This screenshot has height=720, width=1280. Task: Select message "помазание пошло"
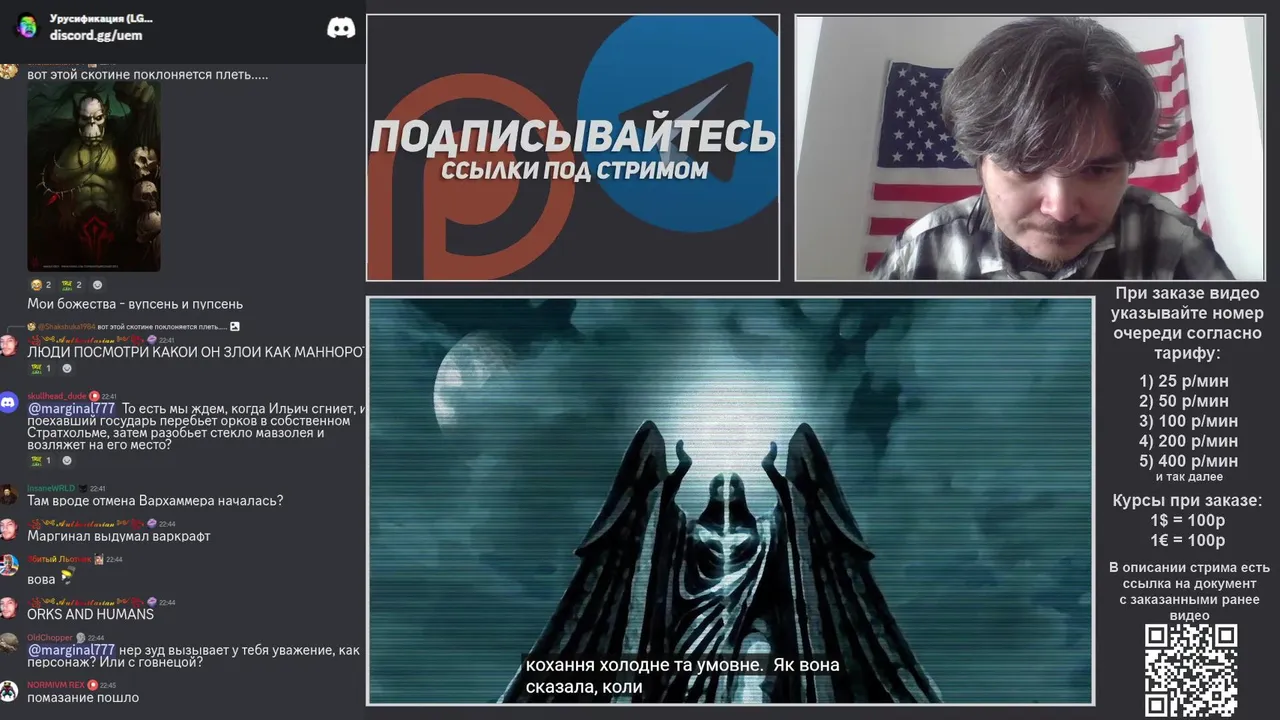pyautogui.click(x=83, y=698)
